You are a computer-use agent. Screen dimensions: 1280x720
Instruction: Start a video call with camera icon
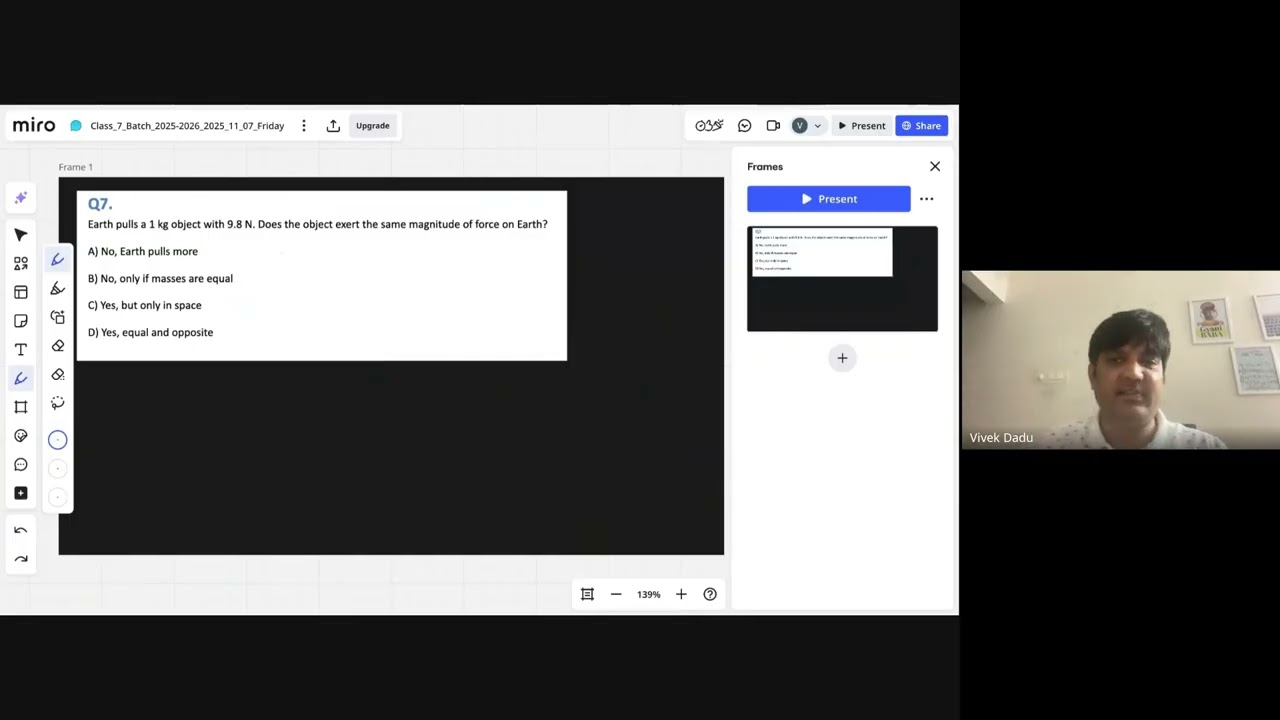(773, 126)
